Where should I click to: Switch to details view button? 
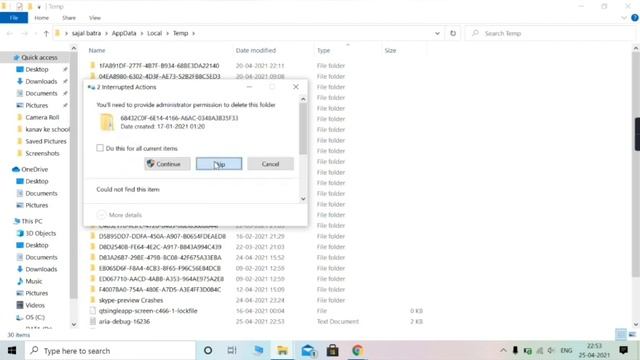(x=621, y=335)
